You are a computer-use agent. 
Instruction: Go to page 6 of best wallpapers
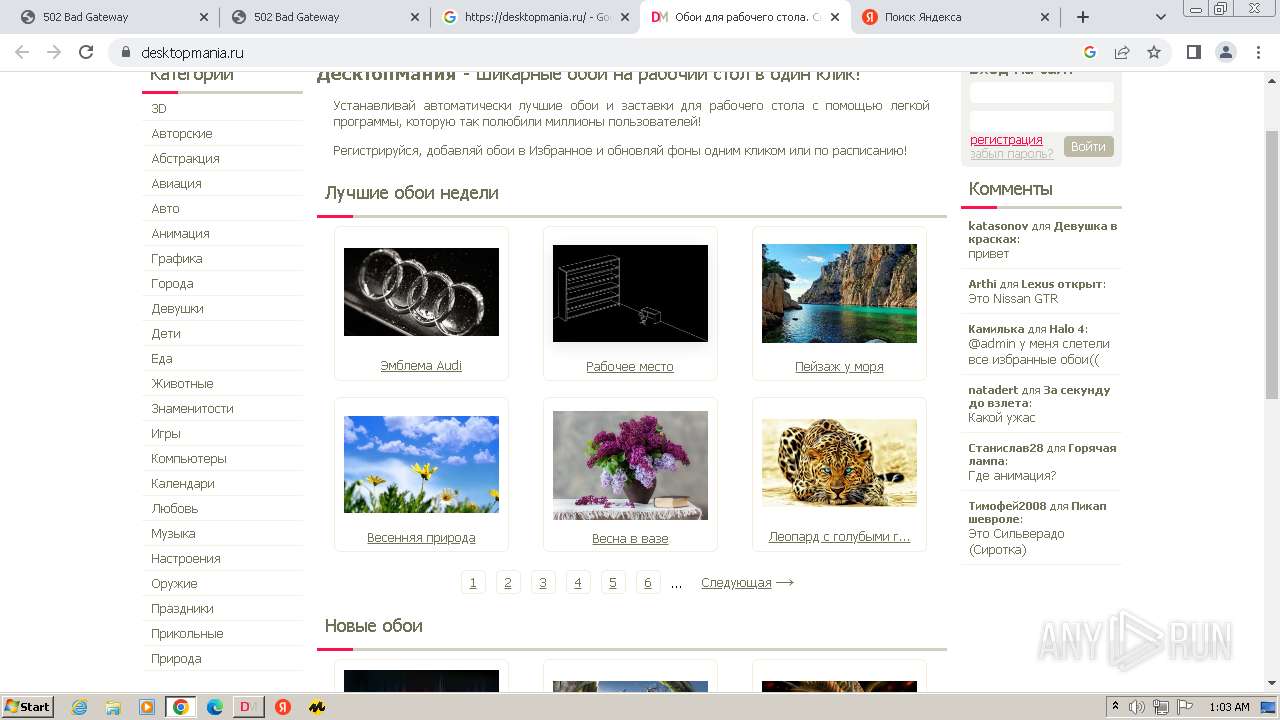click(x=647, y=583)
